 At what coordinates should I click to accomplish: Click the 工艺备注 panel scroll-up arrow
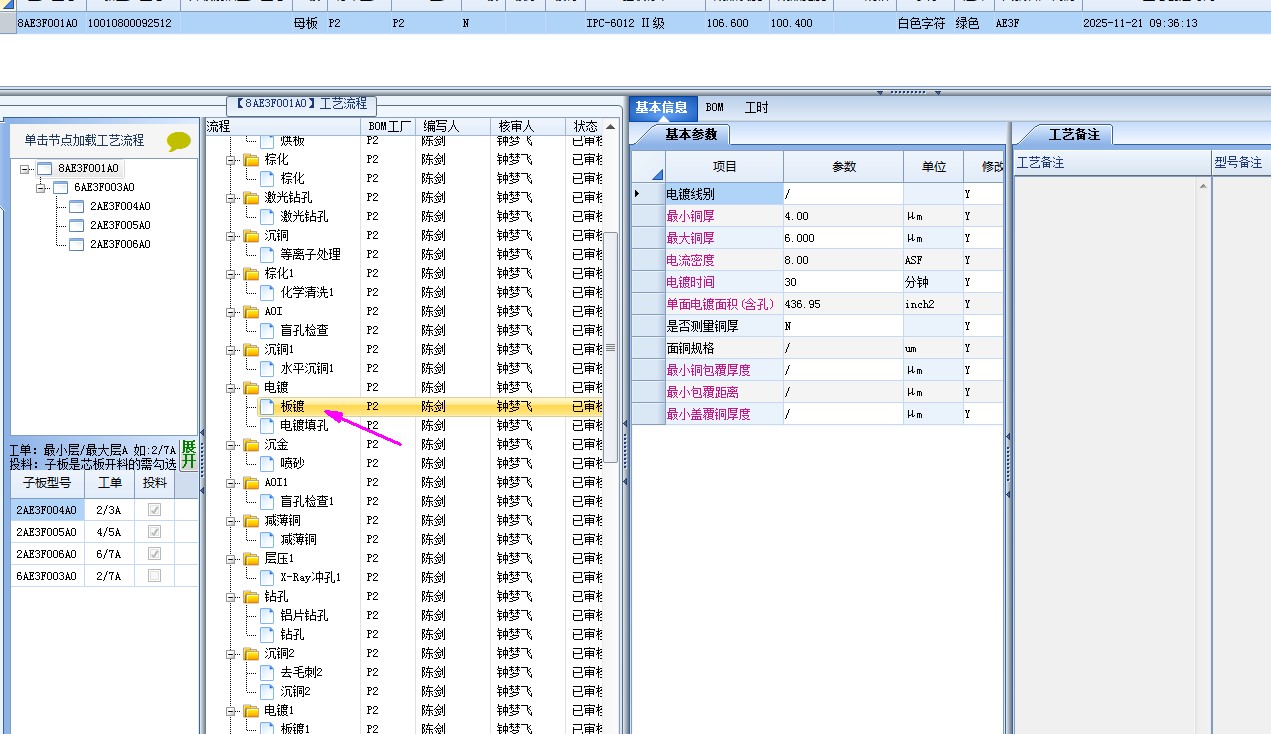coord(1204,186)
